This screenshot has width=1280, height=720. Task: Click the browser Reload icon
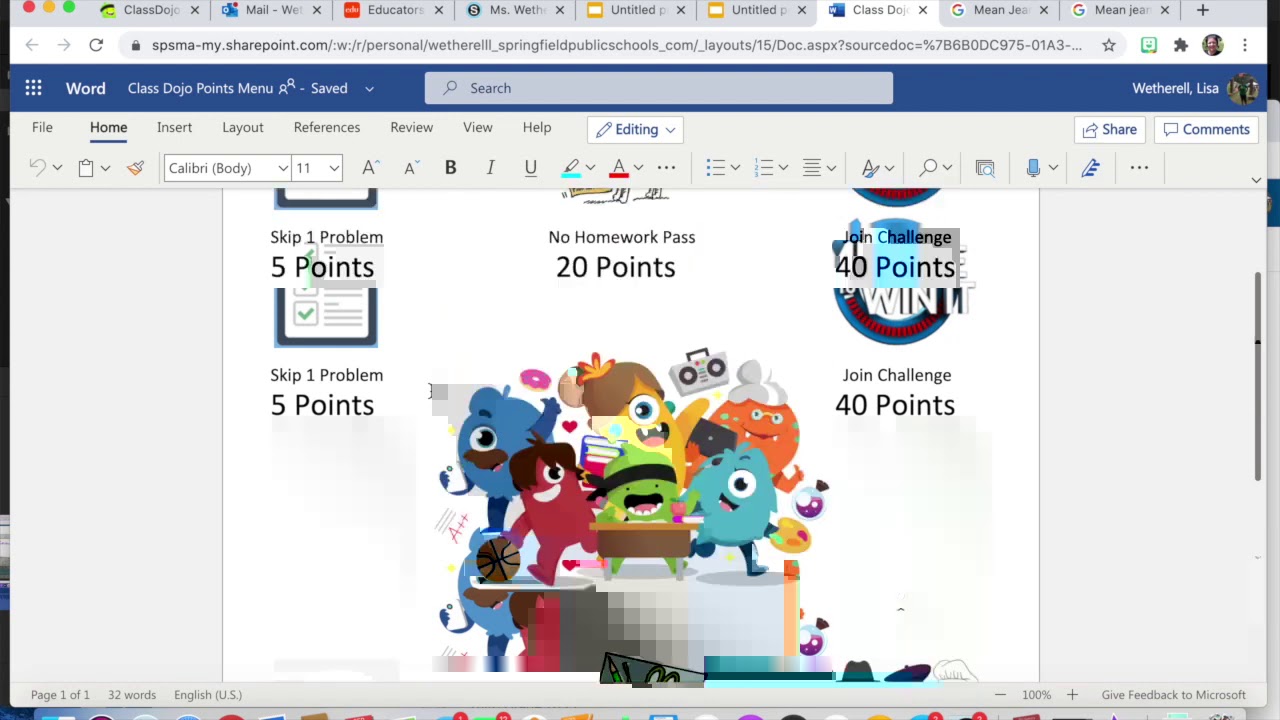[x=96, y=45]
